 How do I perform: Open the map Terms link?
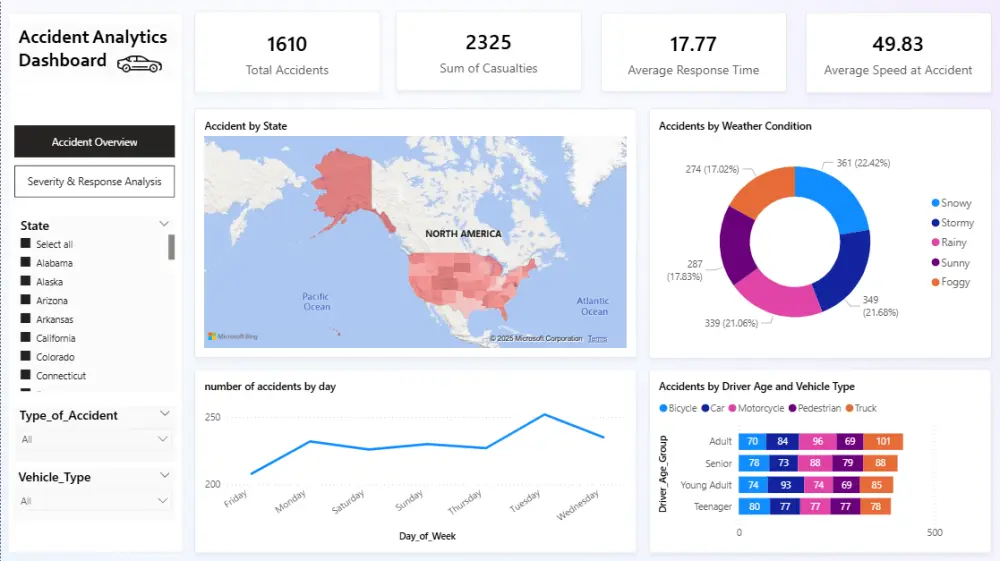pos(598,339)
